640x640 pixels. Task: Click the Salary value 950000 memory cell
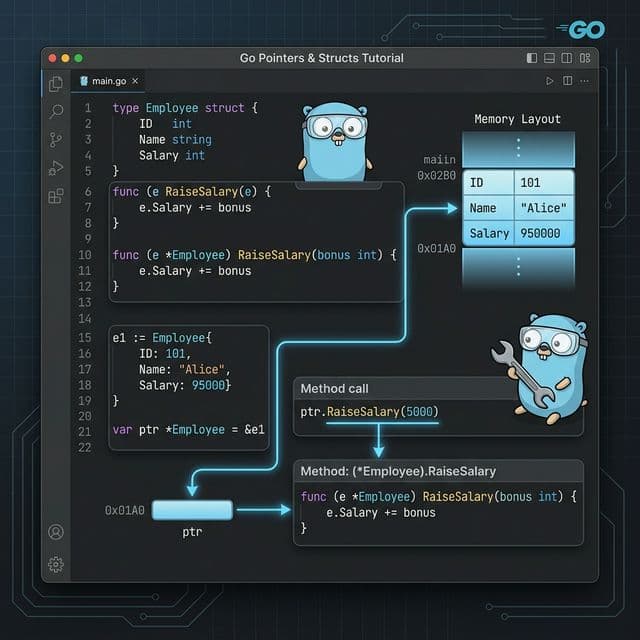click(x=544, y=233)
